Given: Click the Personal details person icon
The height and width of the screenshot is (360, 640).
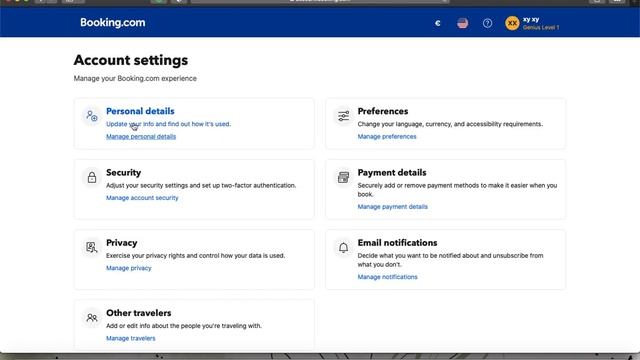Looking at the screenshot, I should tap(92, 116).
